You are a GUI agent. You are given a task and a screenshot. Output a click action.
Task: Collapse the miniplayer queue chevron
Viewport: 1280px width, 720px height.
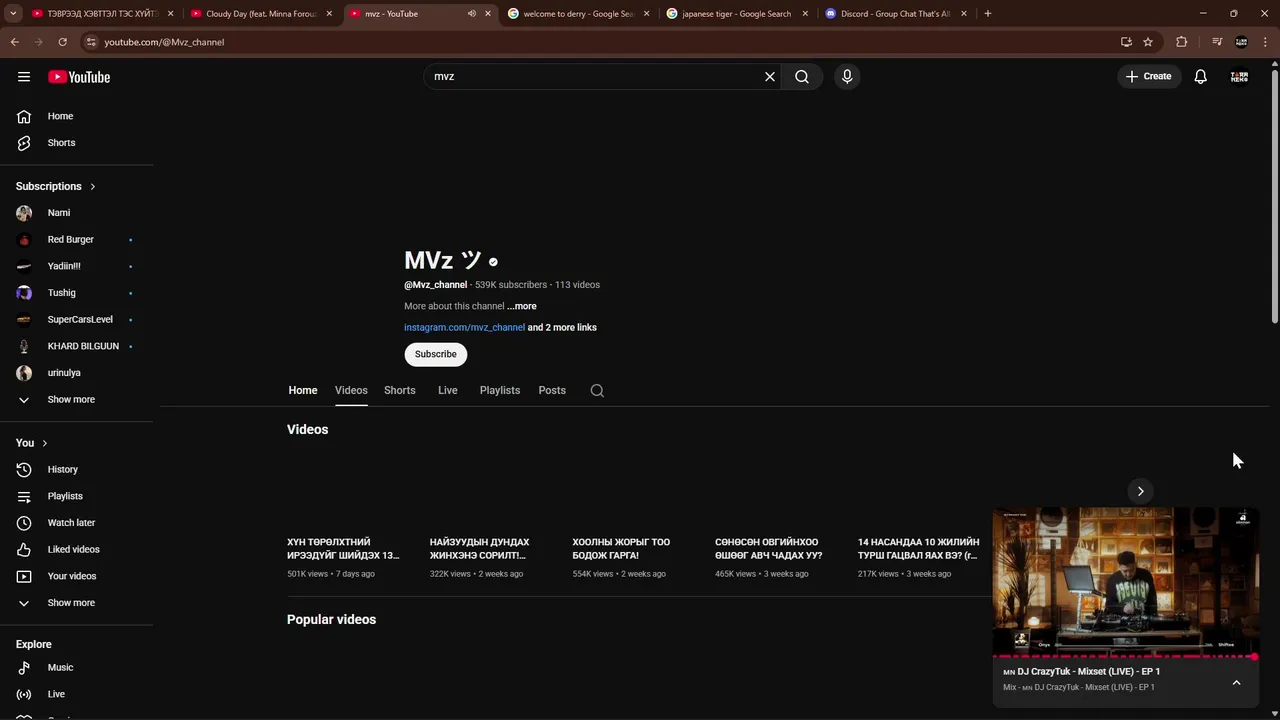click(x=1236, y=683)
